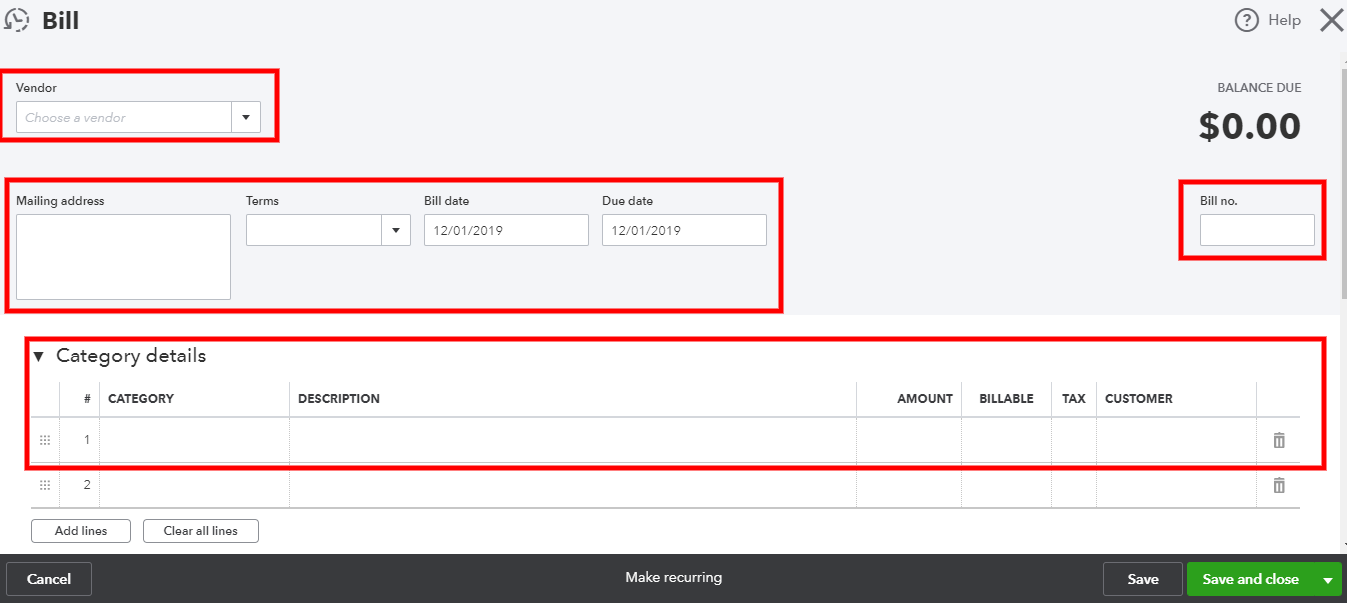Click the drag handle for line 1
The width and height of the screenshot is (1347, 603).
[44, 439]
